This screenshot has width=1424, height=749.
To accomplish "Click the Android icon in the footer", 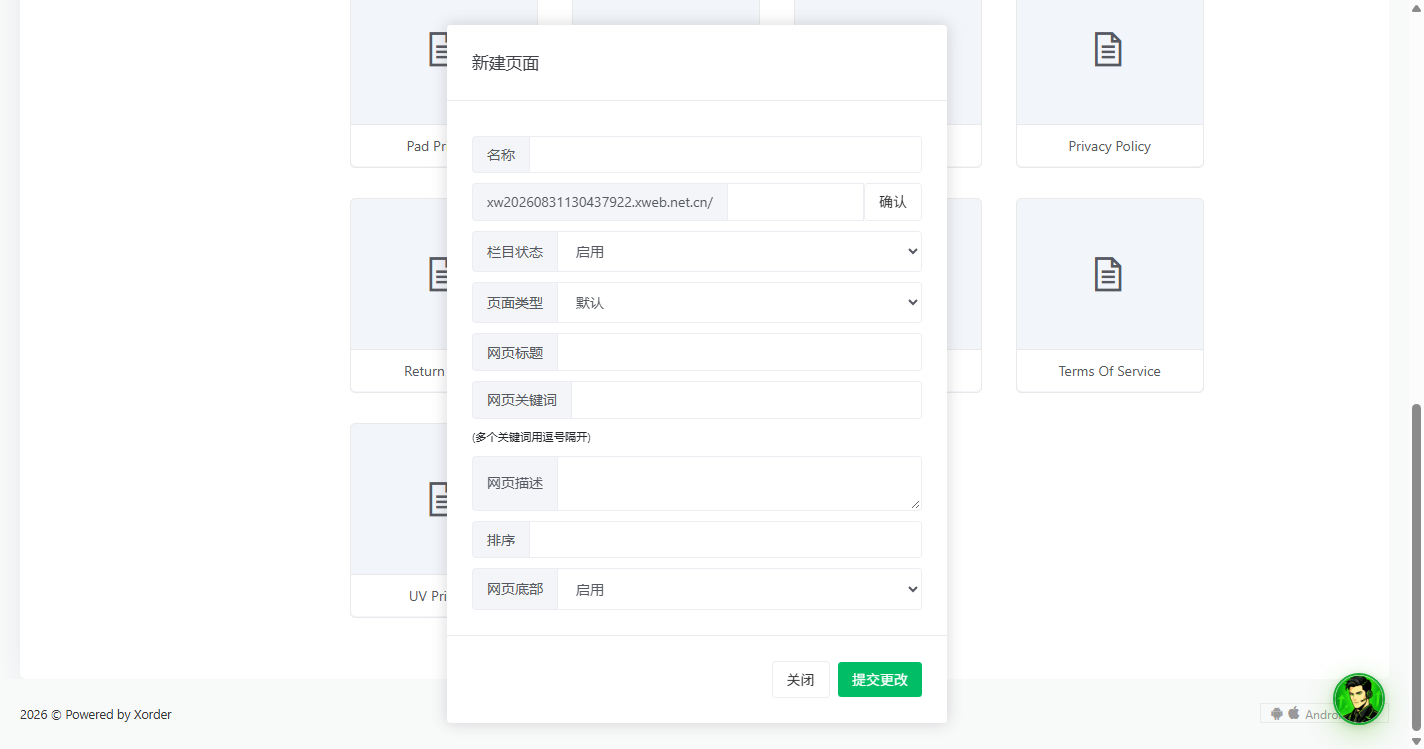I will tap(1277, 714).
